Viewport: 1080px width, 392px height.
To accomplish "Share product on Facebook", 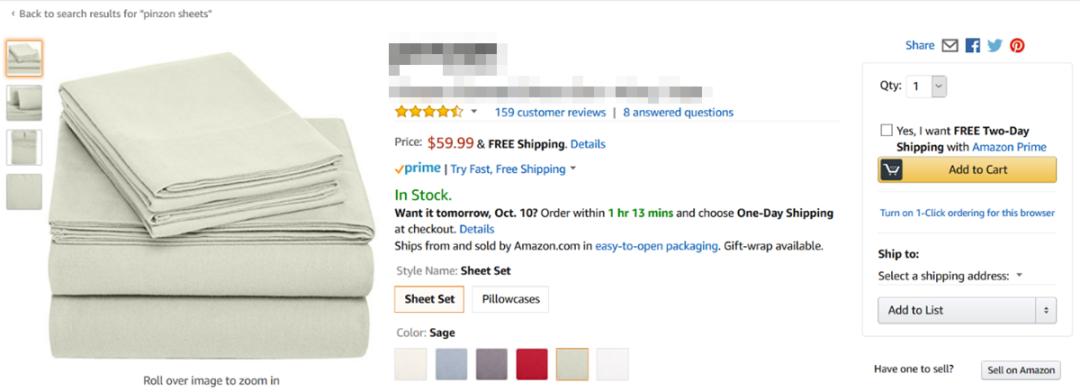I will [973, 45].
